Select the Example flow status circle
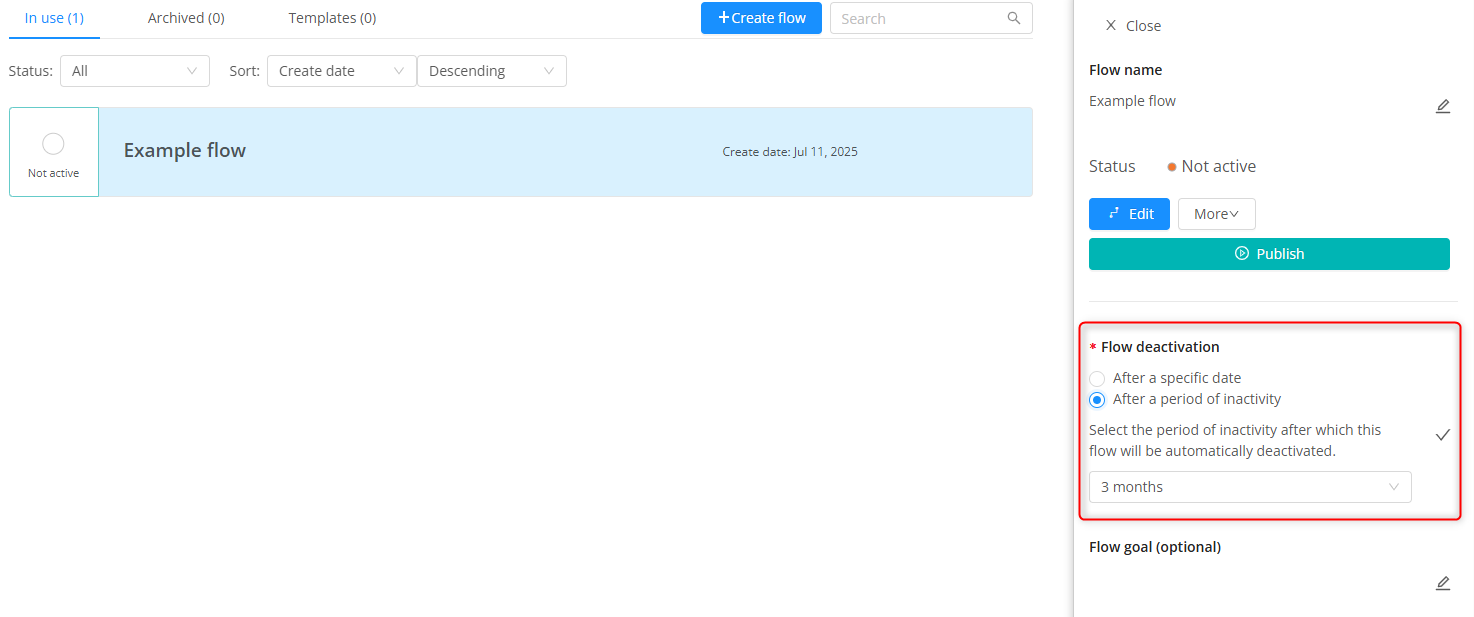The image size is (1474, 617). 54,144
